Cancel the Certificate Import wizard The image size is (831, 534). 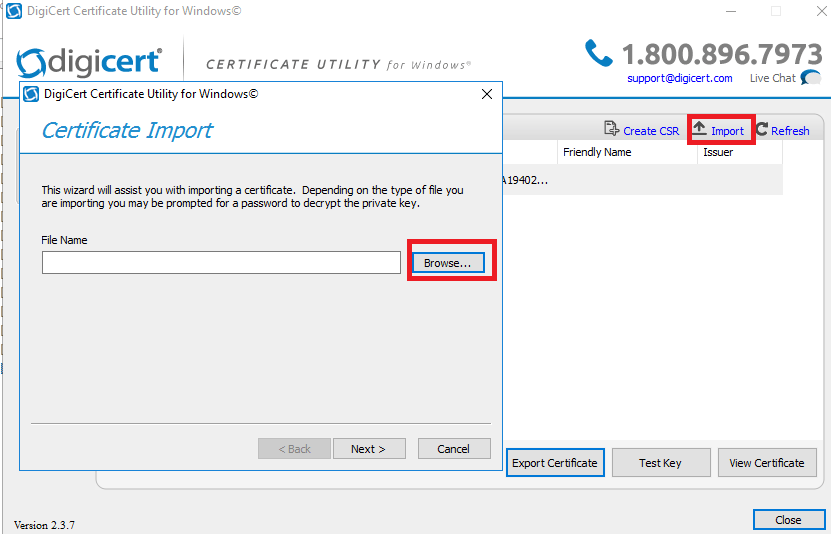click(454, 449)
